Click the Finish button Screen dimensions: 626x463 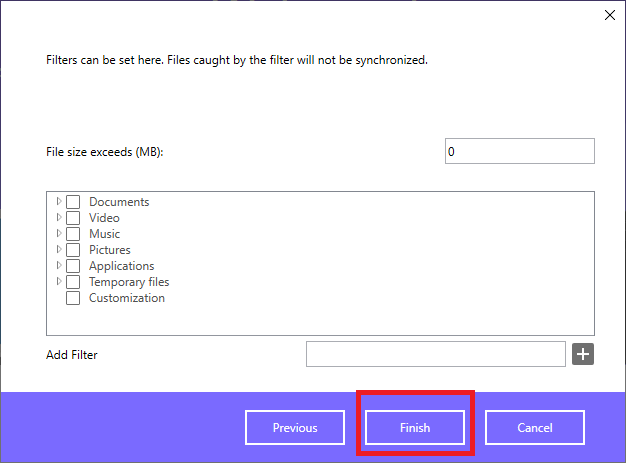pos(415,427)
